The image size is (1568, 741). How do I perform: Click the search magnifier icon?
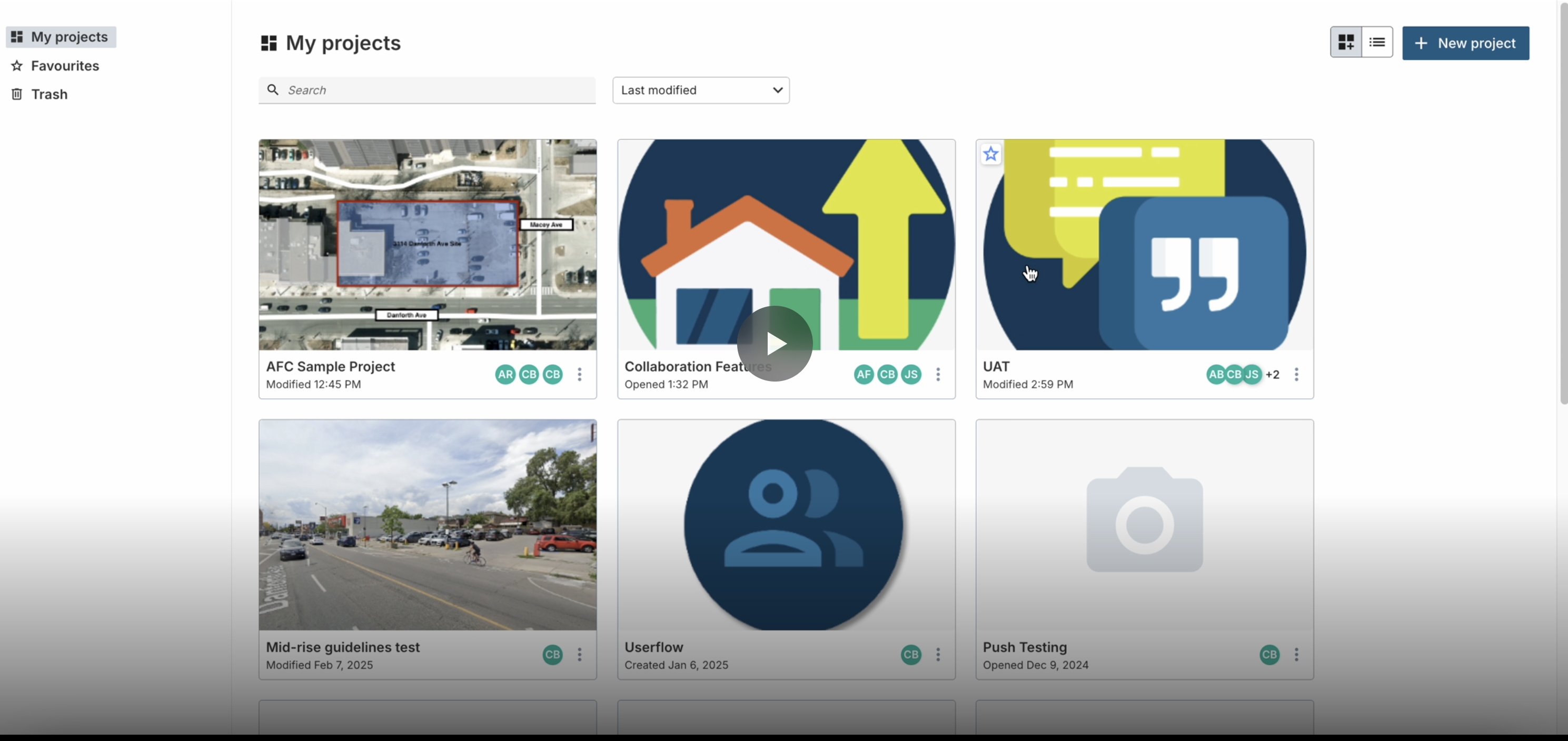pos(273,89)
